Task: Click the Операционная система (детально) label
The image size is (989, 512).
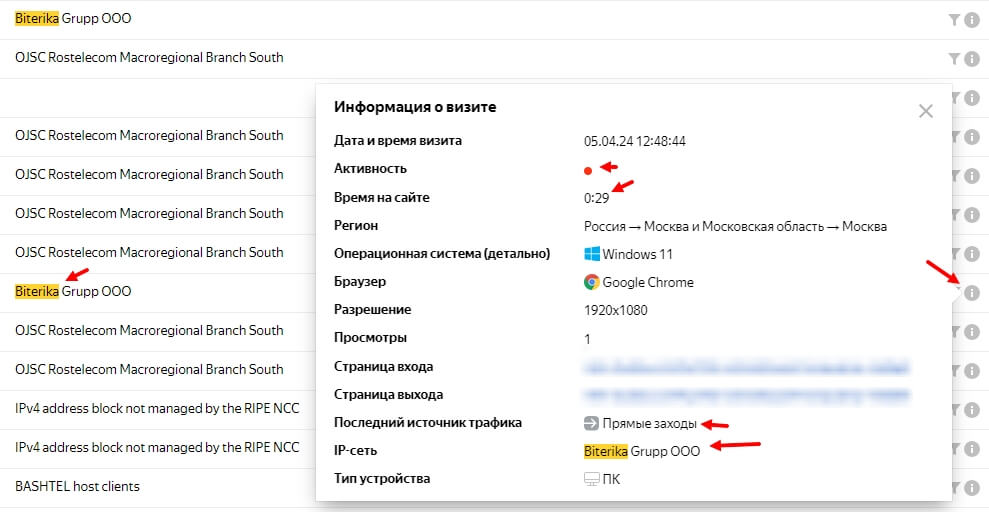Action: point(442,254)
